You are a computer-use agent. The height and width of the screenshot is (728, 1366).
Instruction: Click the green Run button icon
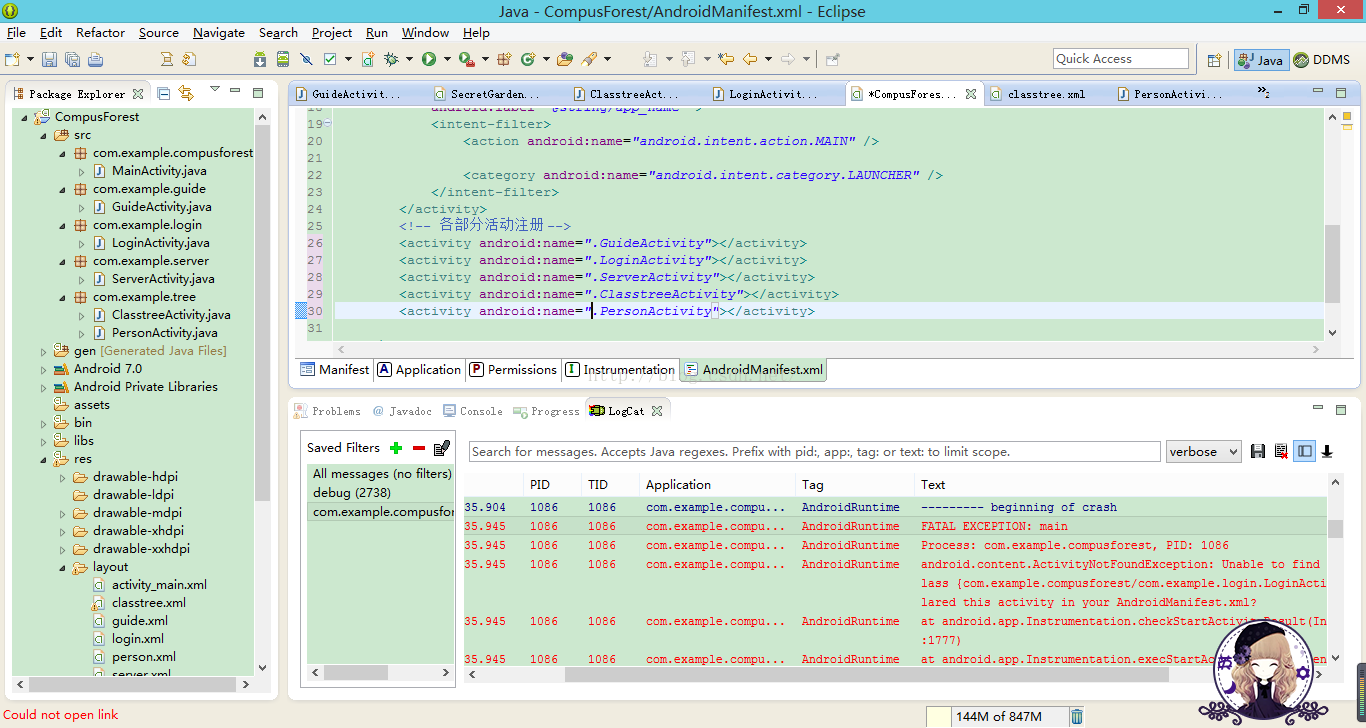429,60
